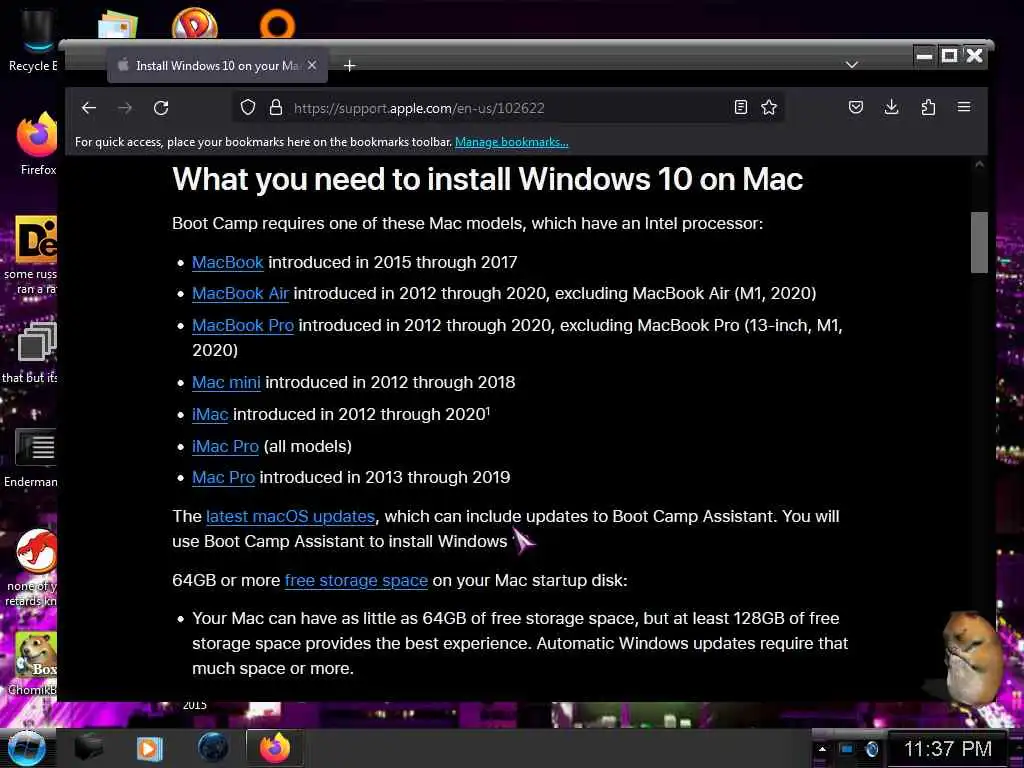Click the page heading 'What you need to install Windows 10 on Mac'
1024x768 pixels.
click(x=487, y=179)
